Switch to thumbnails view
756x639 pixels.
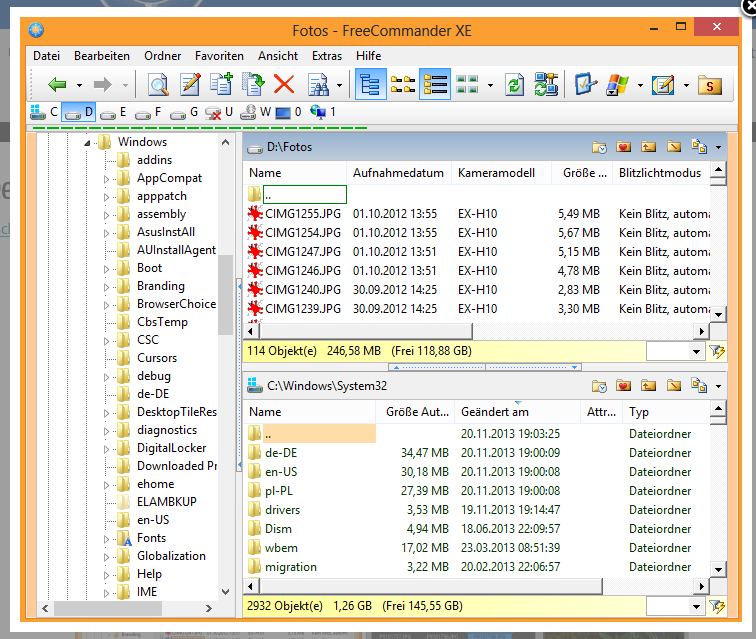coord(467,84)
